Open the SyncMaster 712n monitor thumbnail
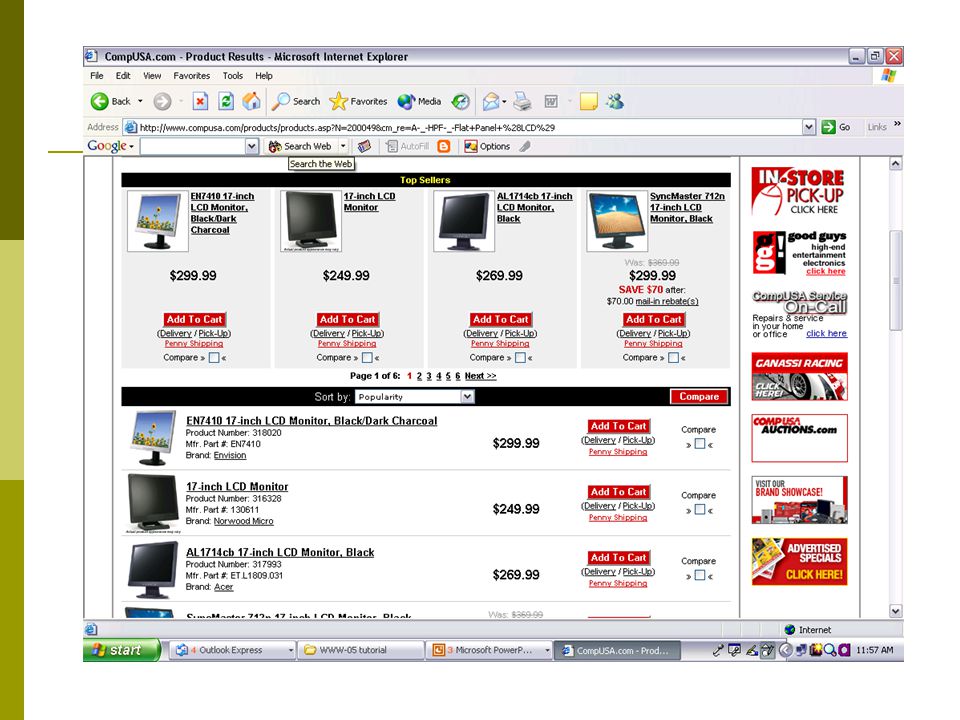 tap(617, 221)
